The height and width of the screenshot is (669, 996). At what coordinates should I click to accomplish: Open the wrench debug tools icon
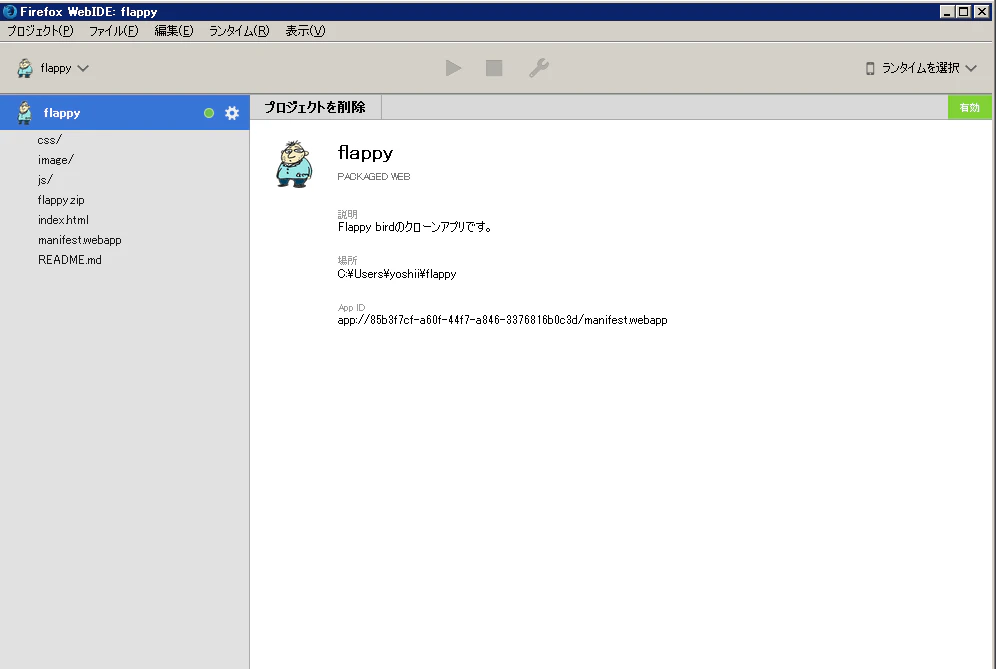[539, 68]
